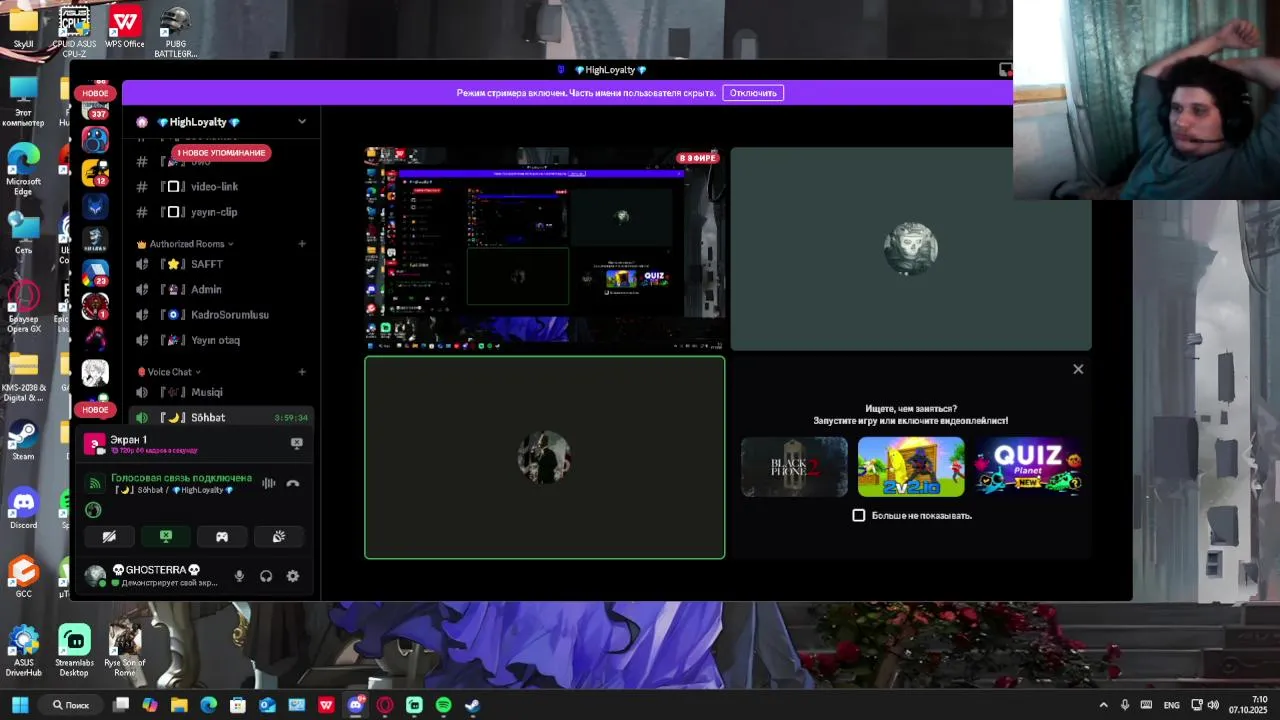Open File Explorer from the taskbar

click(179, 705)
